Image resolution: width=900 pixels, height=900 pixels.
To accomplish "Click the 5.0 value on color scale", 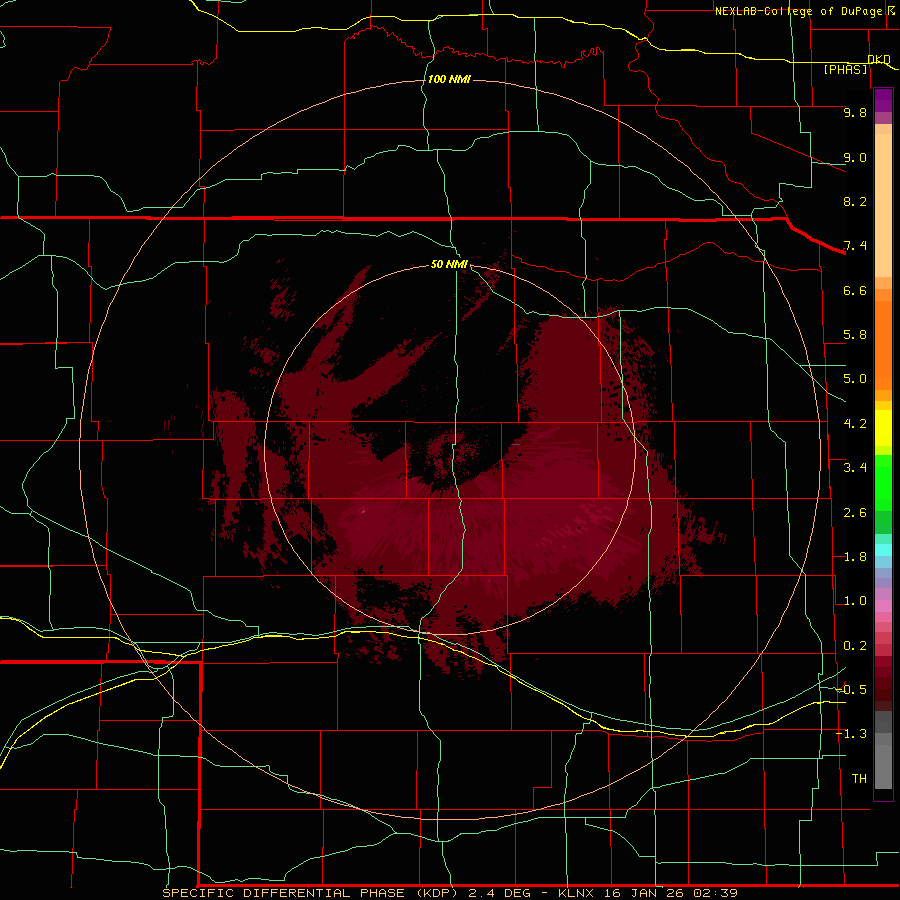I will click(855, 379).
